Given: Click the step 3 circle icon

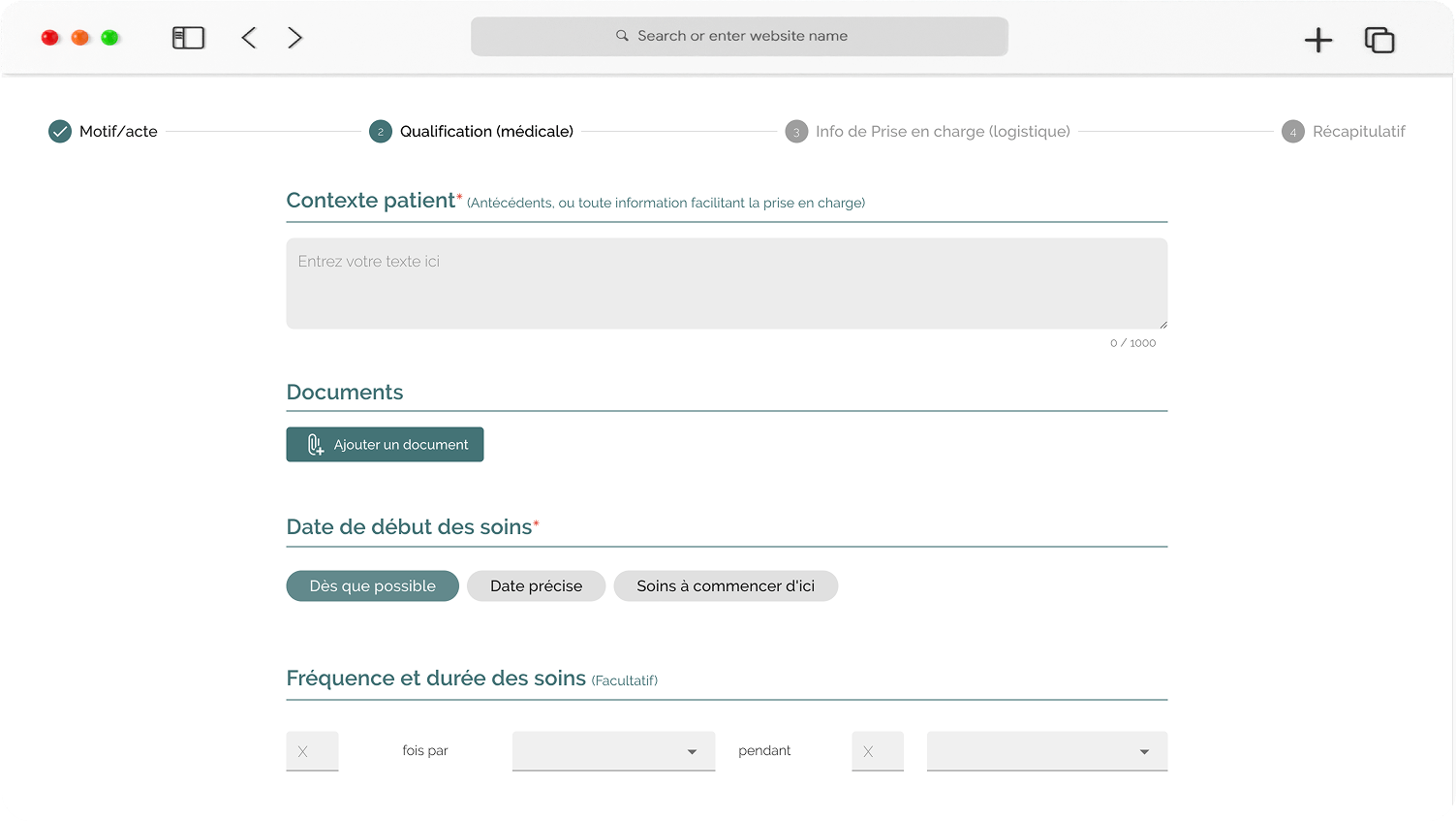Looking at the screenshot, I should 796,132.
